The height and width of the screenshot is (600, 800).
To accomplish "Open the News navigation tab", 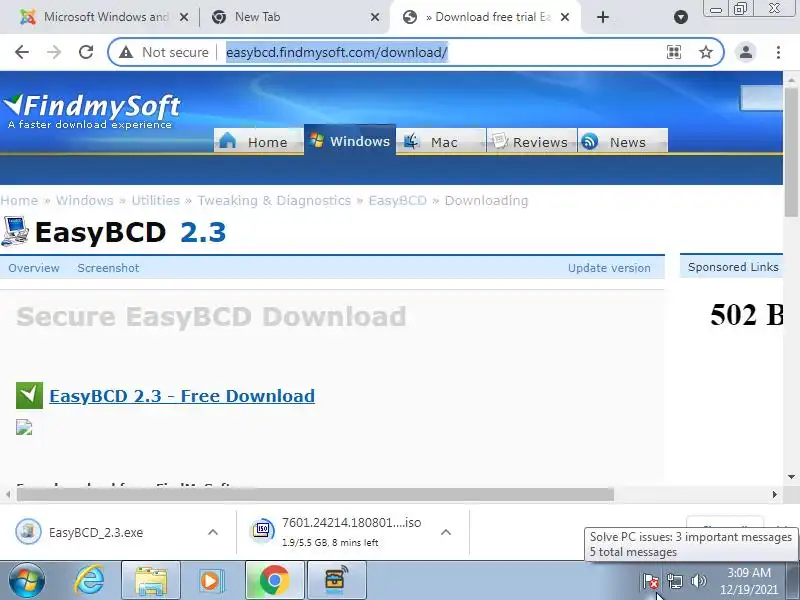I will (x=622, y=141).
